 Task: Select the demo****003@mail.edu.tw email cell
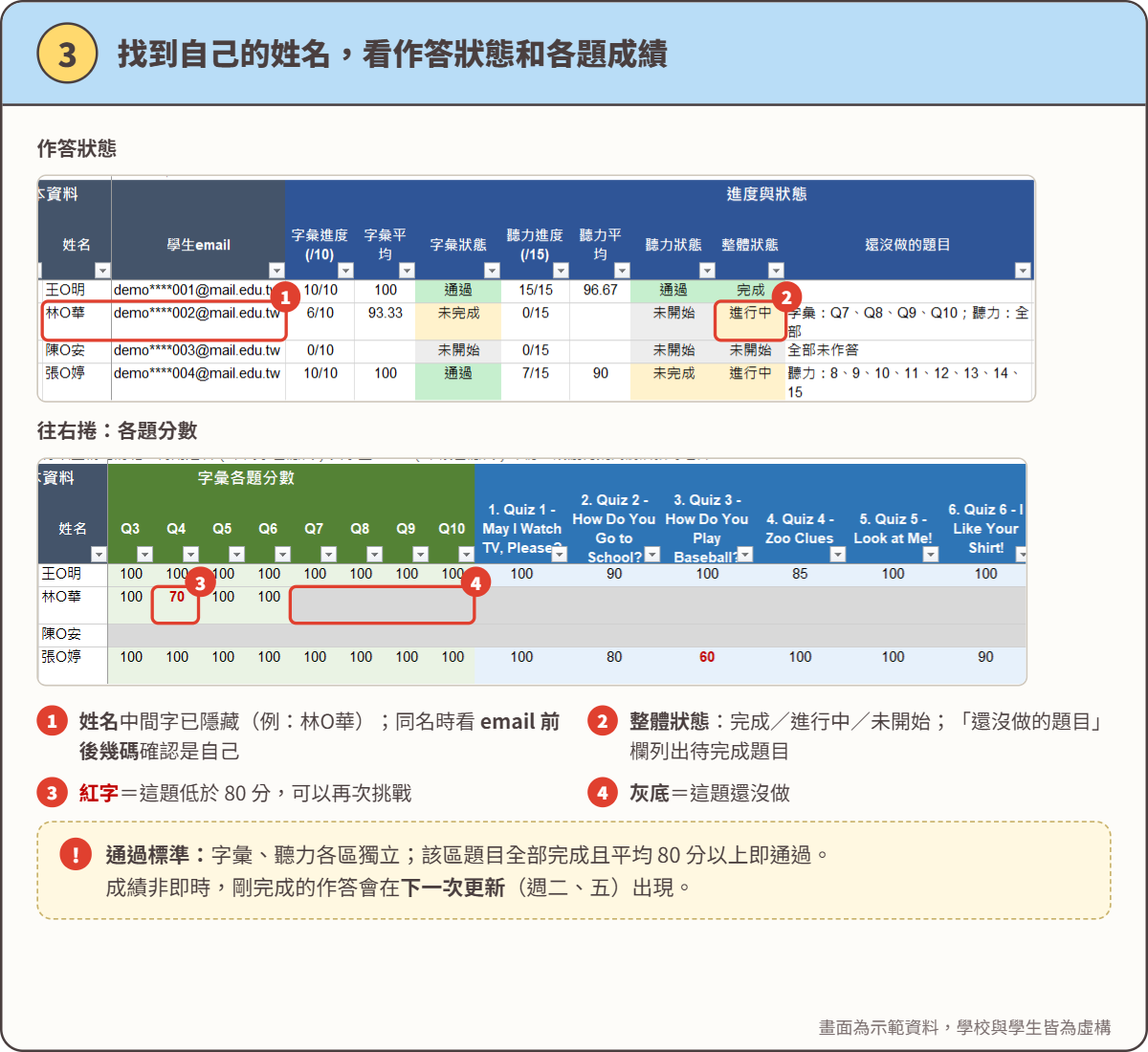coord(198,350)
